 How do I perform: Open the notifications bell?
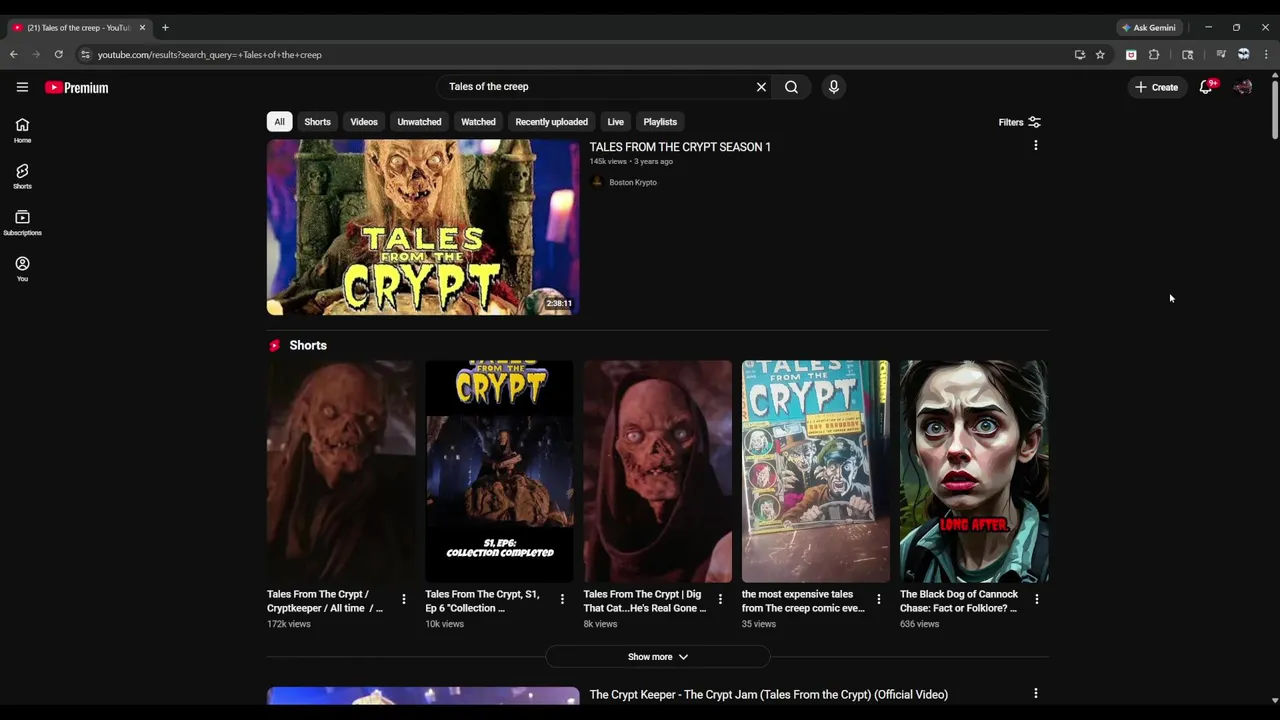pos(1206,87)
